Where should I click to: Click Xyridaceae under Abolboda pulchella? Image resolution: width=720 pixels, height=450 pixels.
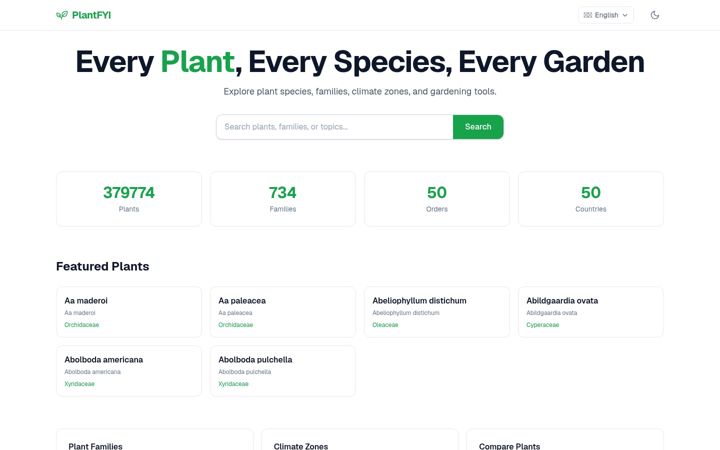[x=233, y=384]
